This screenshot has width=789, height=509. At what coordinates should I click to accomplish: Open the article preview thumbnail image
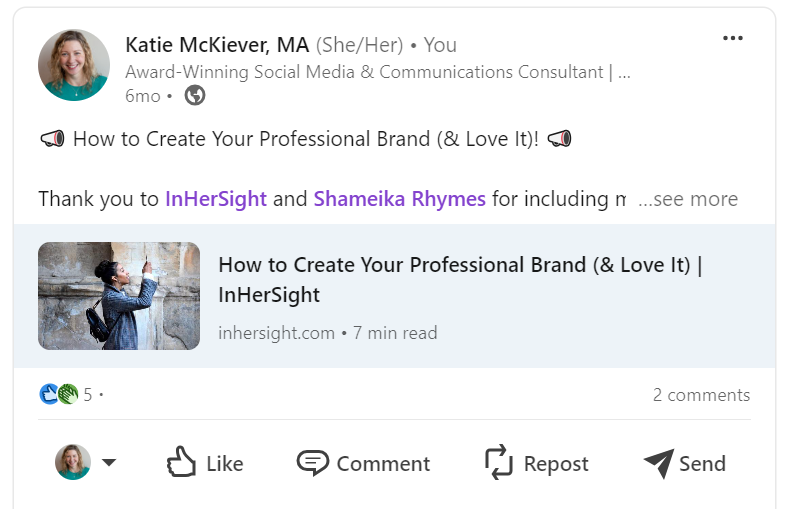pos(119,296)
